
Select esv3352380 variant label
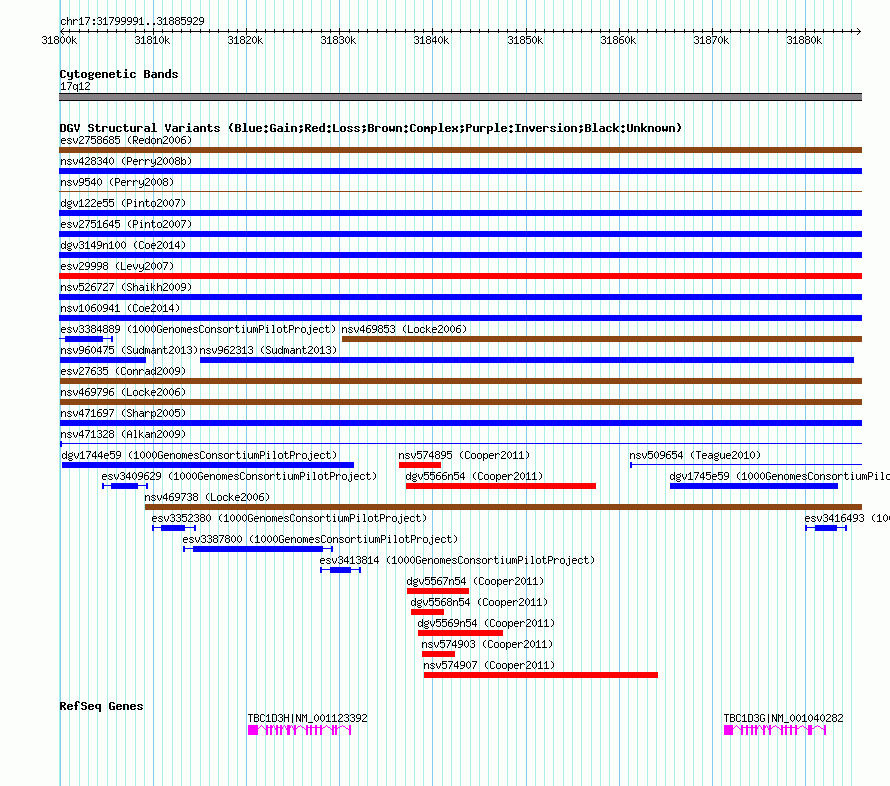[289, 518]
